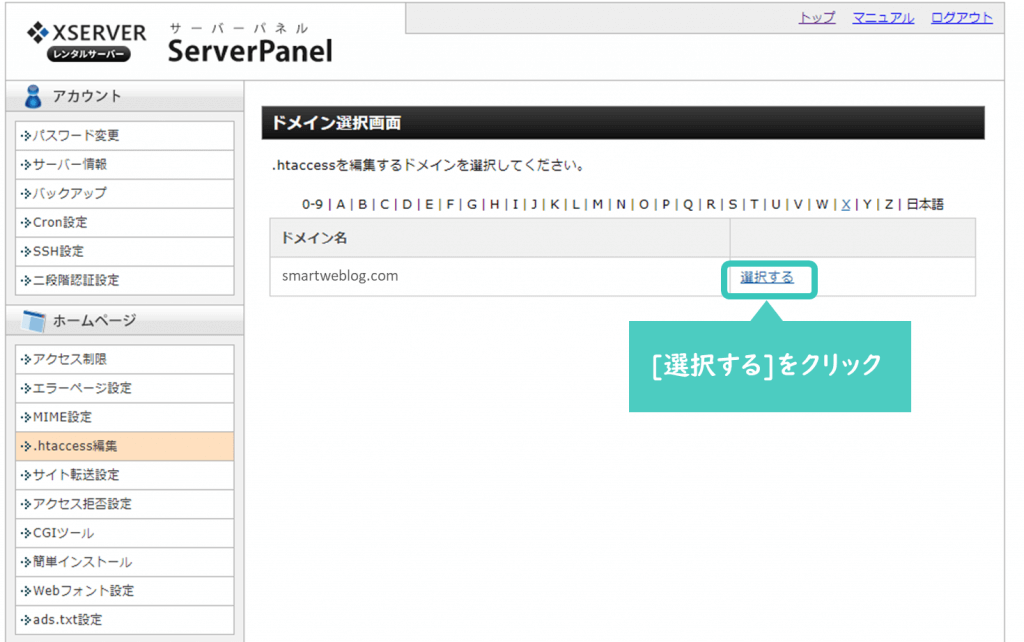Open サイト転送設定 menu item
Image resolution: width=1024 pixels, height=642 pixels.
125,475
